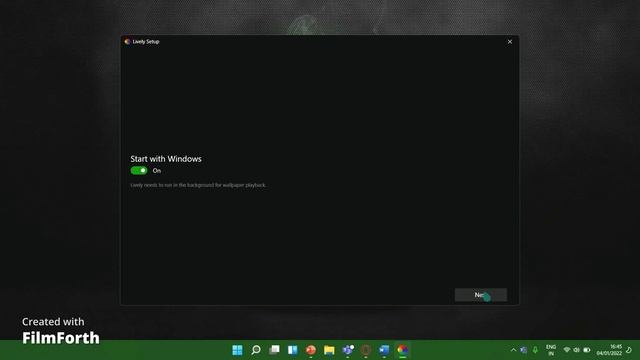This screenshot has height=360, width=640.
Task: Open Microsoft Word from the taskbar
Action: (384, 350)
